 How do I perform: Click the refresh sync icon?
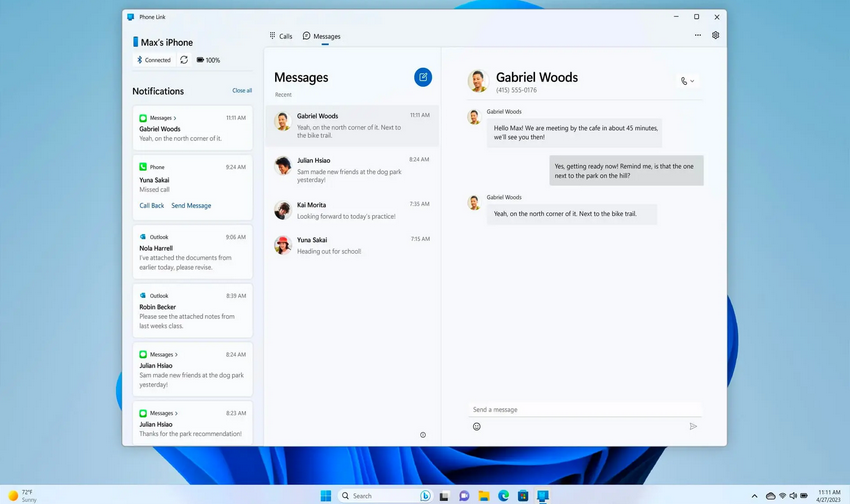[184, 60]
